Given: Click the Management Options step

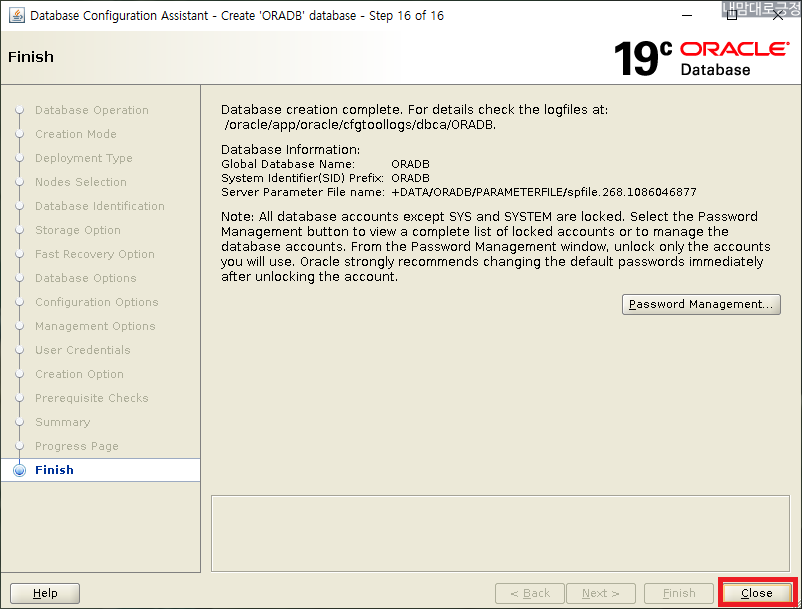Looking at the screenshot, I should [x=95, y=326].
